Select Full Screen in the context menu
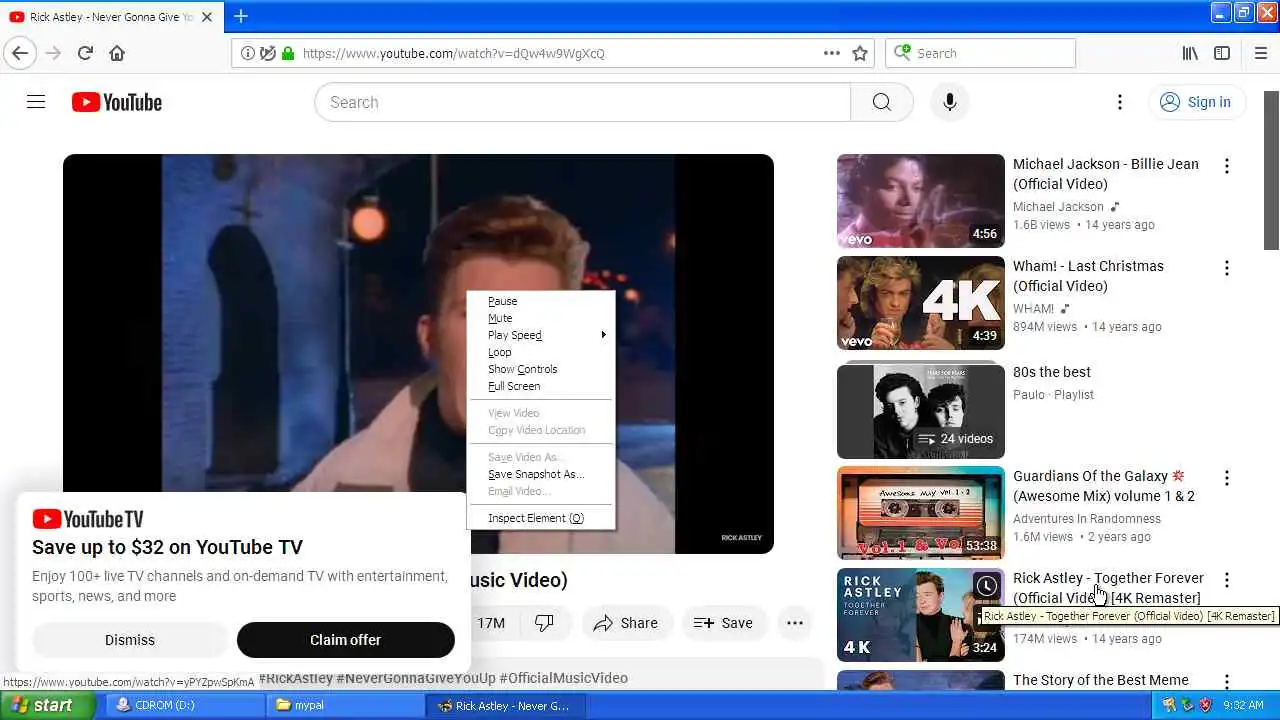The image size is (1280, 720). click(x=541, y=386)
